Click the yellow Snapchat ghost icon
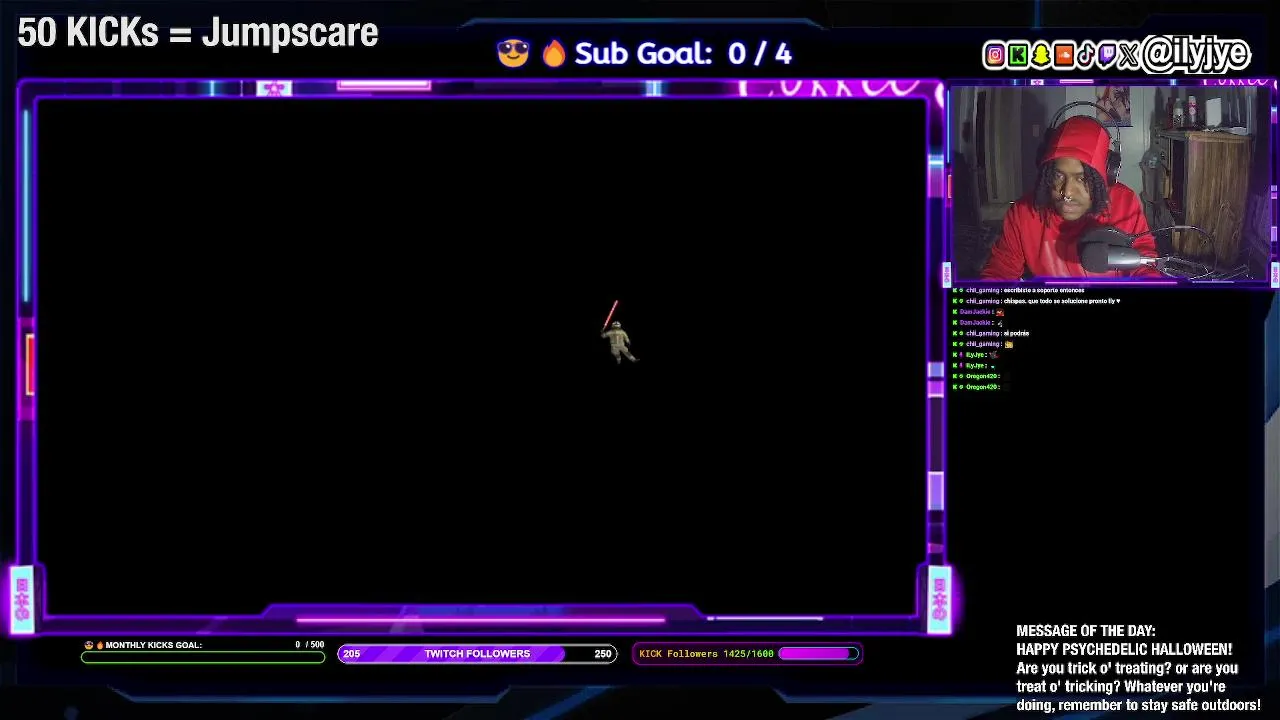The width and height of the screenshot is (1280, 720). 1040,55
